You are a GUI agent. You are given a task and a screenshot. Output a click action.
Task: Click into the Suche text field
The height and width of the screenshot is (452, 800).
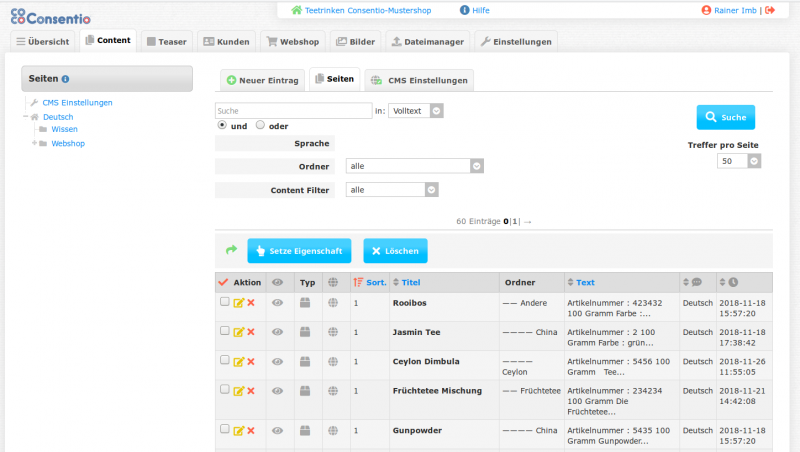click(293, 110)
